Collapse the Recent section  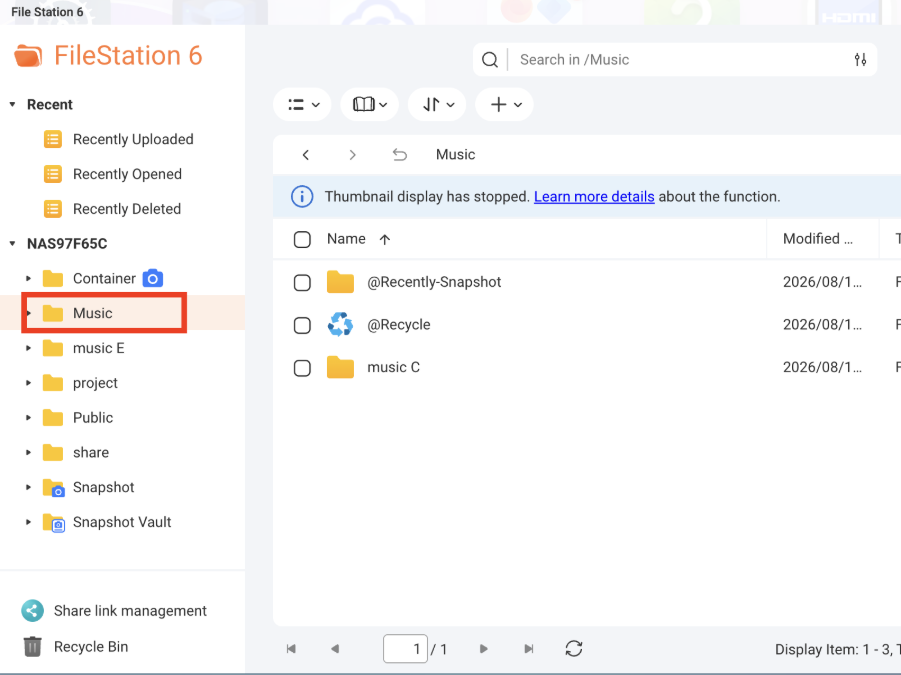12,105
